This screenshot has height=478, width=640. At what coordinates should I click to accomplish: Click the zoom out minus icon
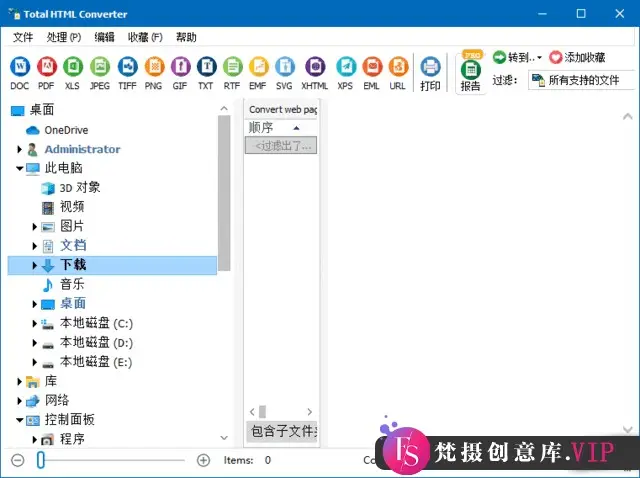[x=18, y=460]
